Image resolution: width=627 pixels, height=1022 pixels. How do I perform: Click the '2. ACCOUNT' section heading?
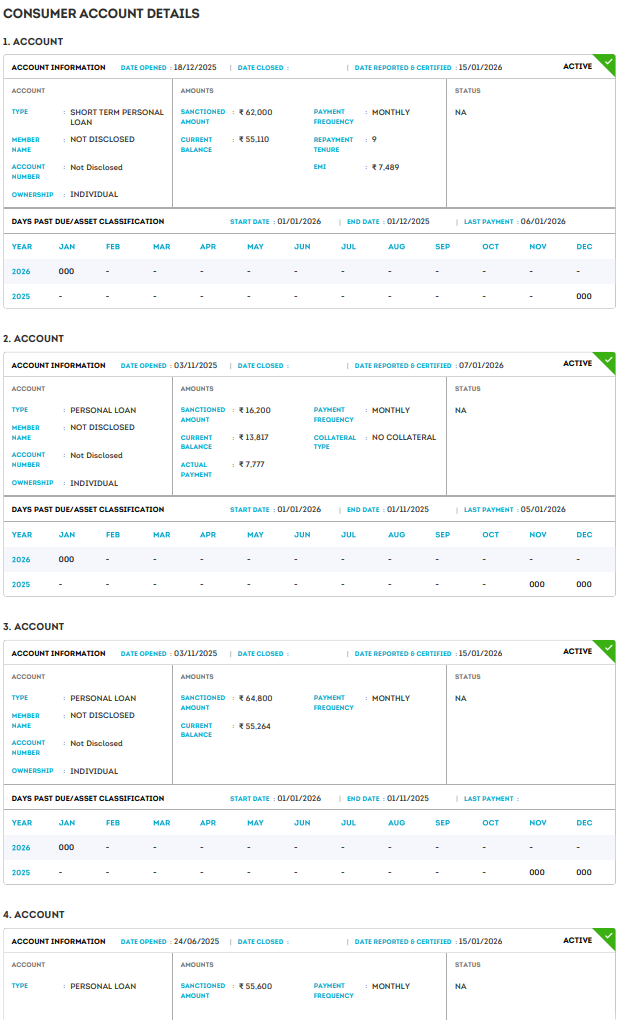[34, 339]
